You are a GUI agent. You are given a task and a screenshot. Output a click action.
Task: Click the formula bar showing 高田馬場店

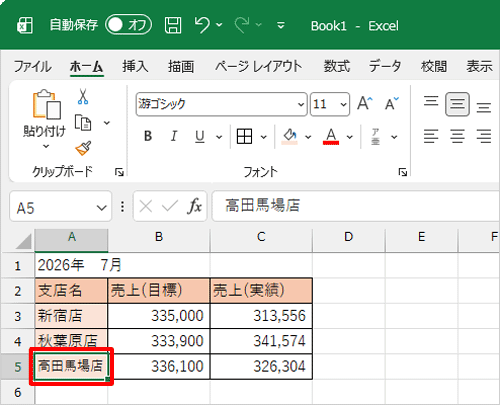(x=356, y=206)
